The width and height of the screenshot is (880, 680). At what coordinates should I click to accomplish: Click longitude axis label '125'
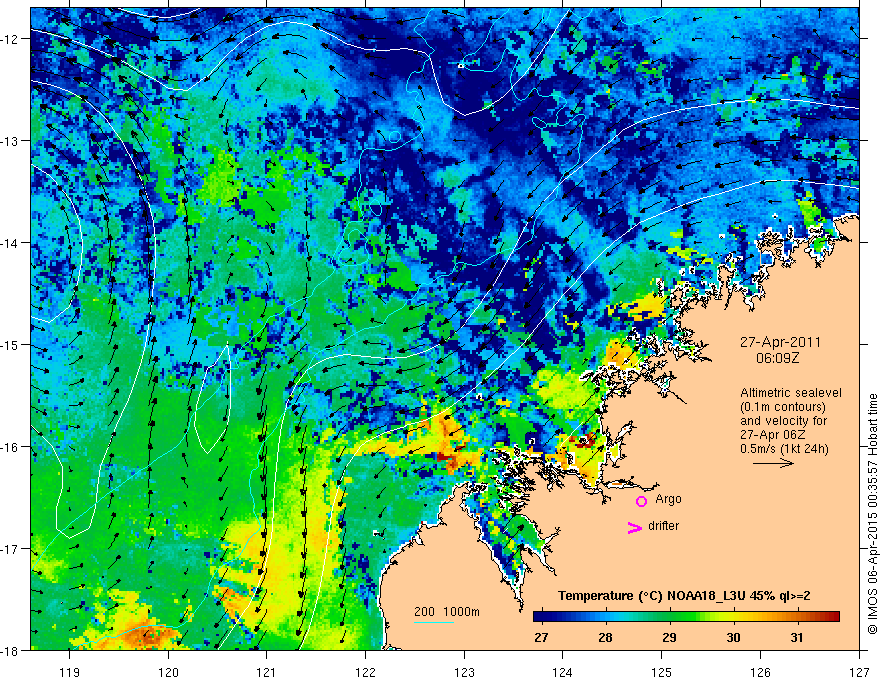pos(662,672)
